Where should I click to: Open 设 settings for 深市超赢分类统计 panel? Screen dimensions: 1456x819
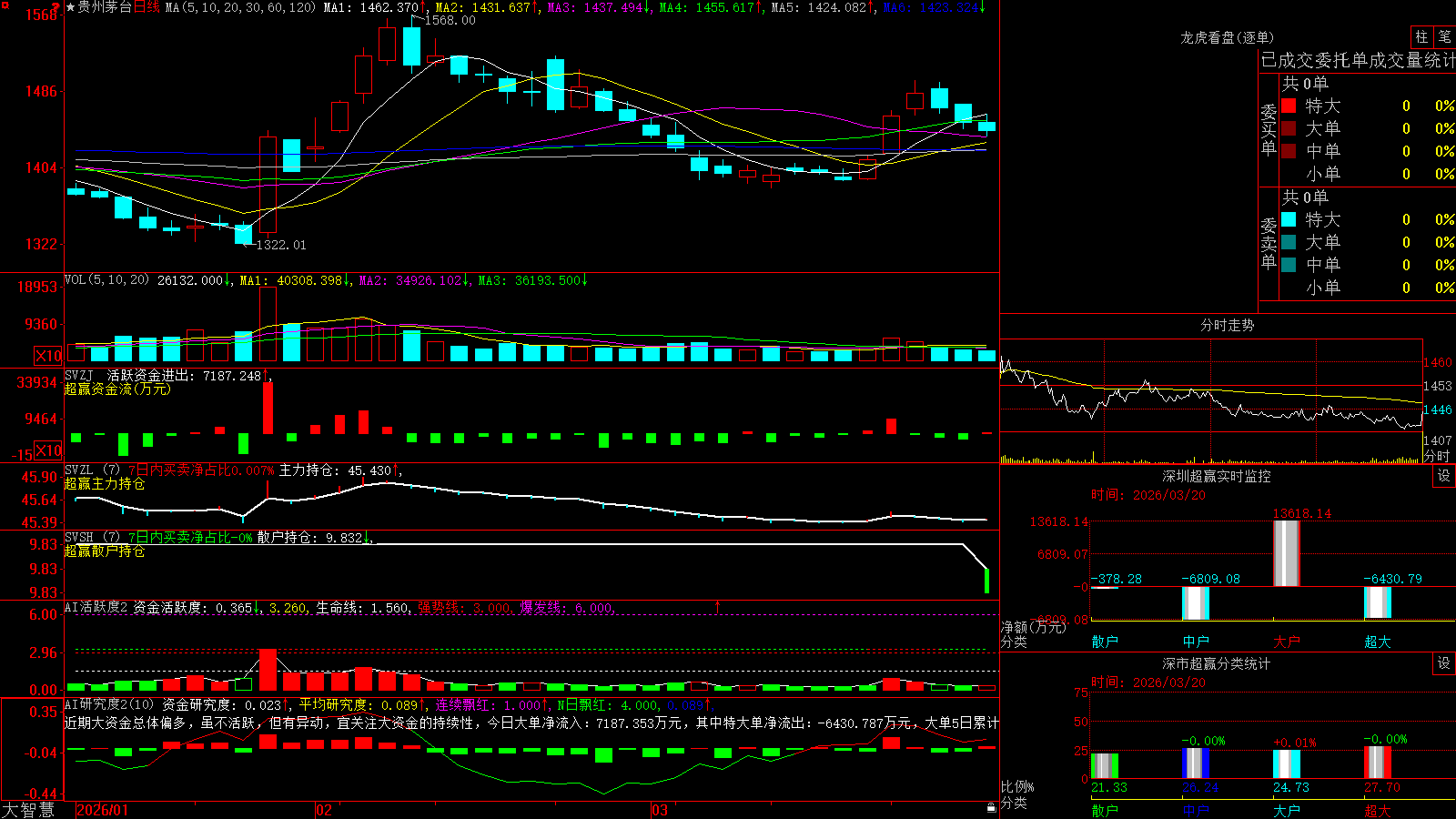1444,663
